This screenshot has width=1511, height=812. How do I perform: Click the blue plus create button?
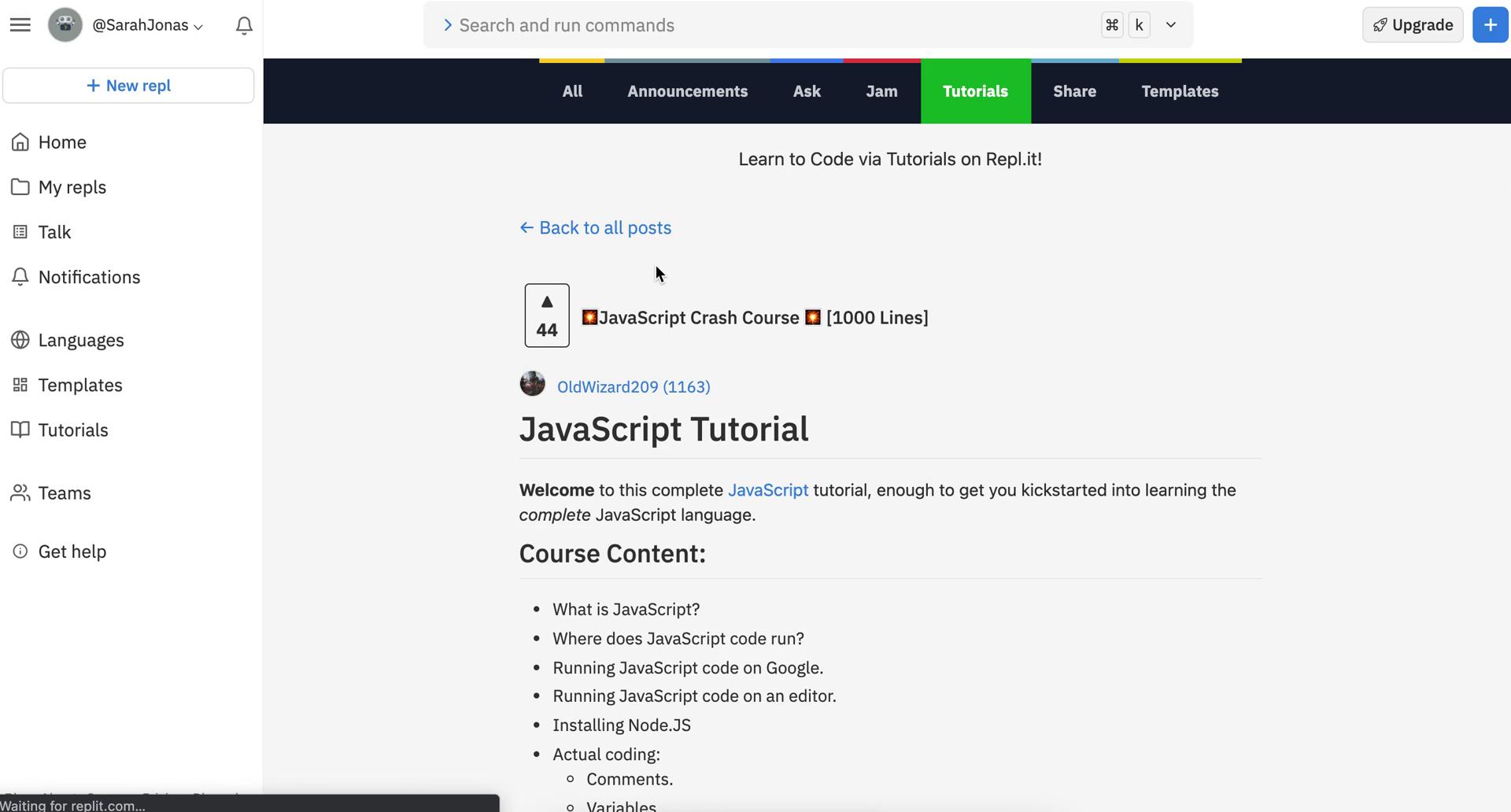1491,25
